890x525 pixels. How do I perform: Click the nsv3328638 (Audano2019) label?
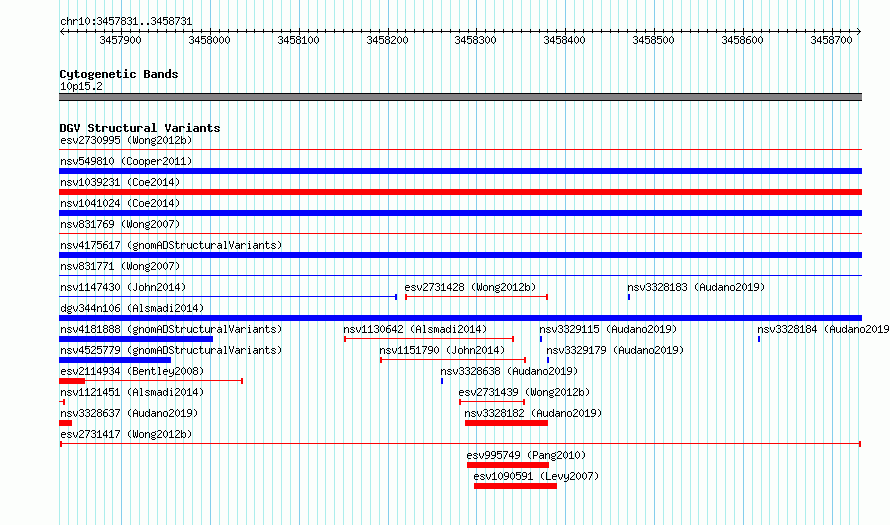tap(509, 371)
